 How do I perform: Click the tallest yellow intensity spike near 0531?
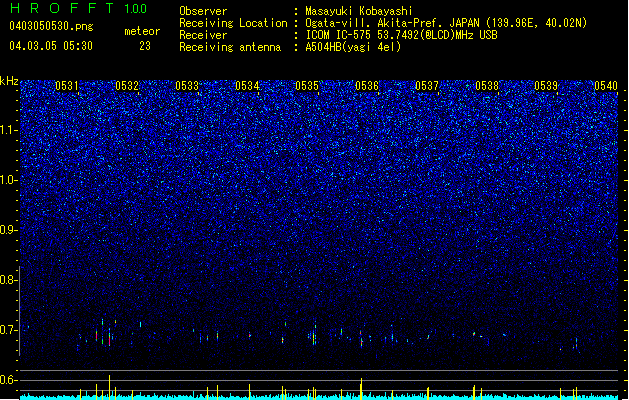[110, 387]
